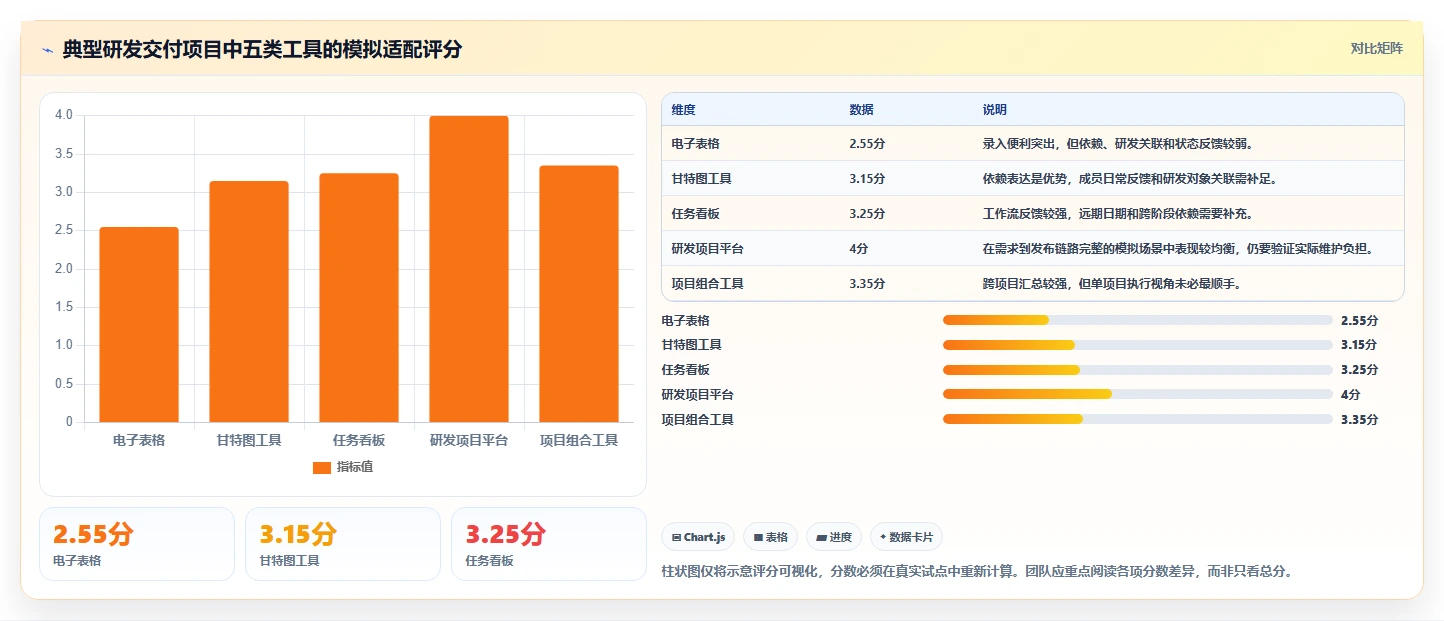Image resolution: width=1444 pixels, height=621 pixels.
Task: Select the Chart.js tag chip
Action: [698, 537]
